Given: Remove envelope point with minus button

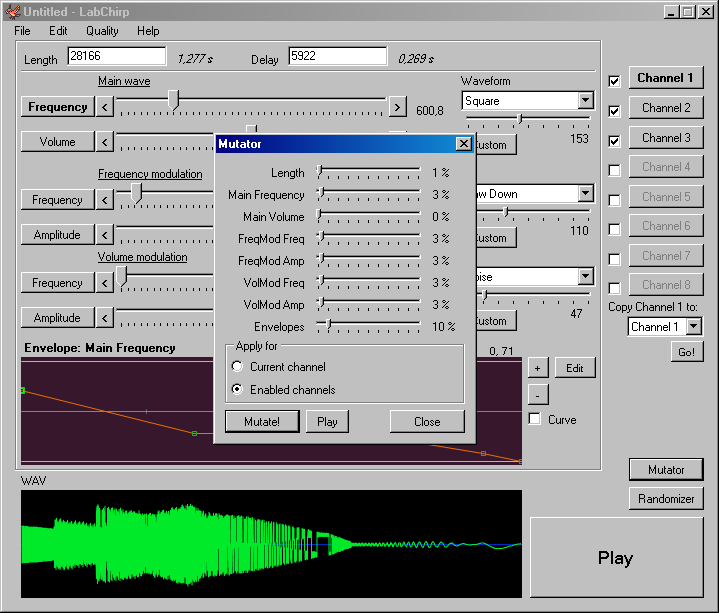Looking at the screenshot, I should point(537,395).
